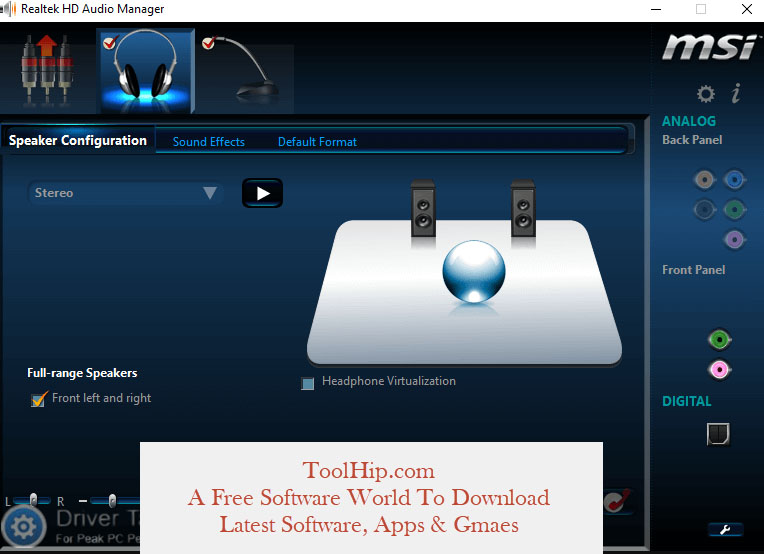764x554 pixels.
Task: Enable Headphone Virtualization checkbox
Action: [307, 383]
